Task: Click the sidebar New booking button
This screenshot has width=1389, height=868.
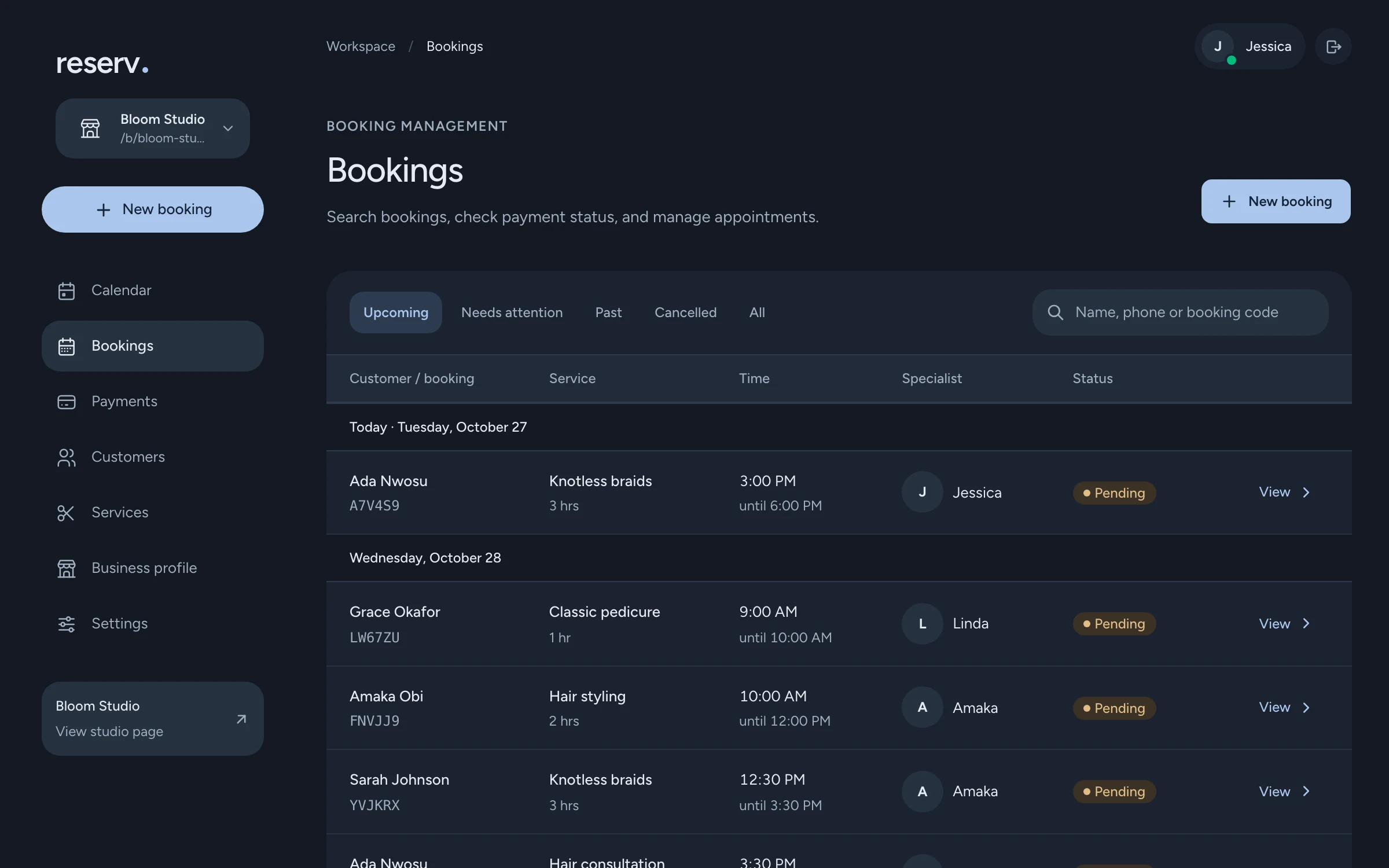Action: point(153,209)
